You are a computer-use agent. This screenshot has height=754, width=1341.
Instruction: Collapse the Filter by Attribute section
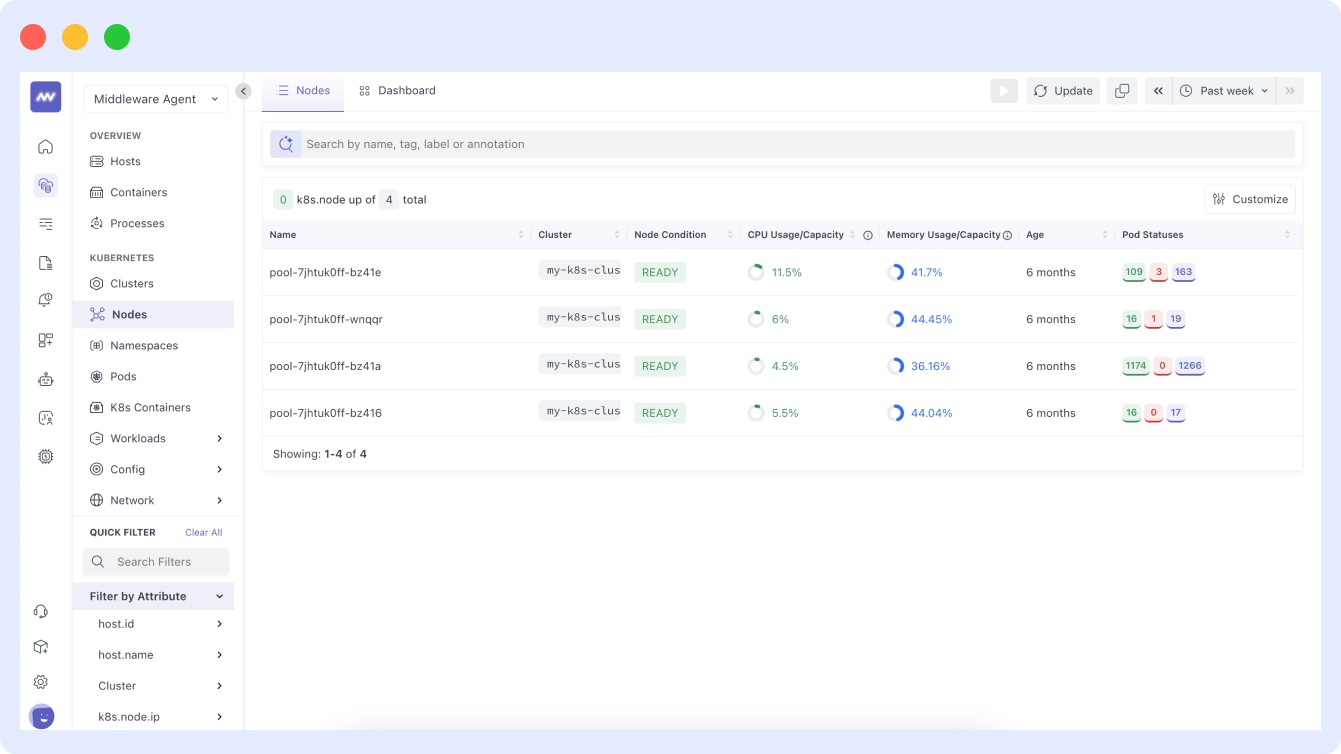220,596
